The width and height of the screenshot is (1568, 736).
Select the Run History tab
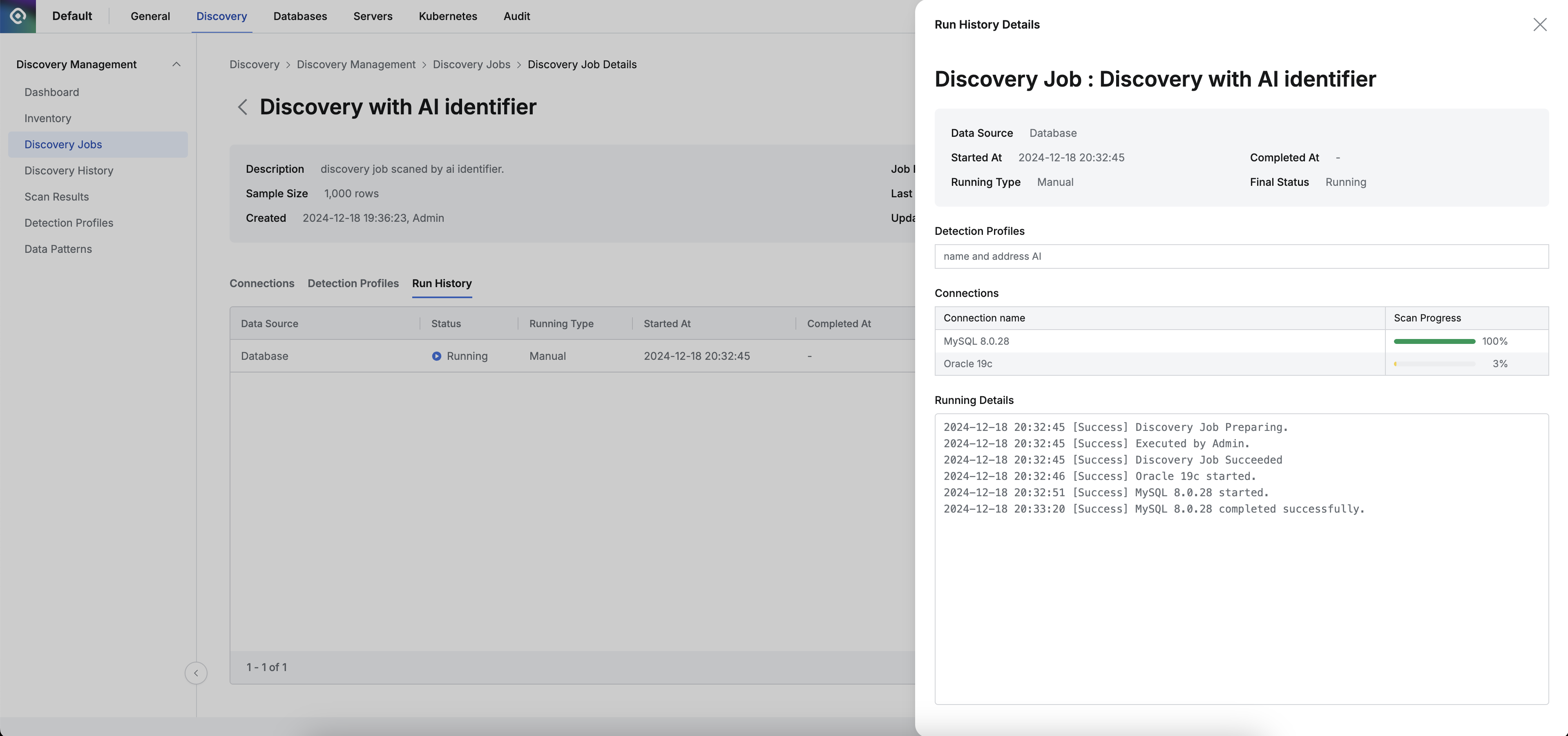tap(442, 284)
